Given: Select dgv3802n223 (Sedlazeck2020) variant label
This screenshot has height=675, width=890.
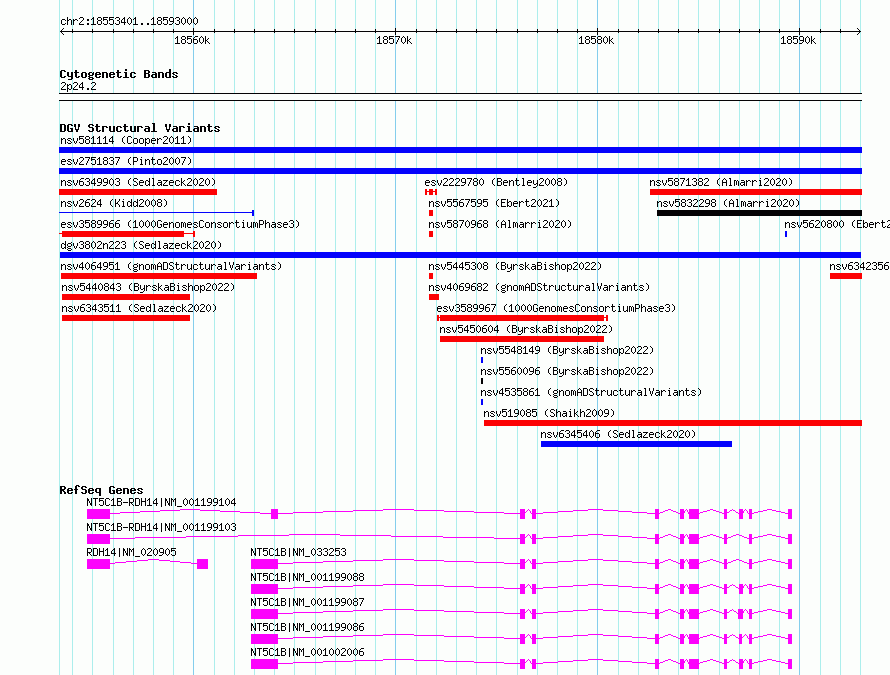Looking at the screenshot, I should point(141,245).
